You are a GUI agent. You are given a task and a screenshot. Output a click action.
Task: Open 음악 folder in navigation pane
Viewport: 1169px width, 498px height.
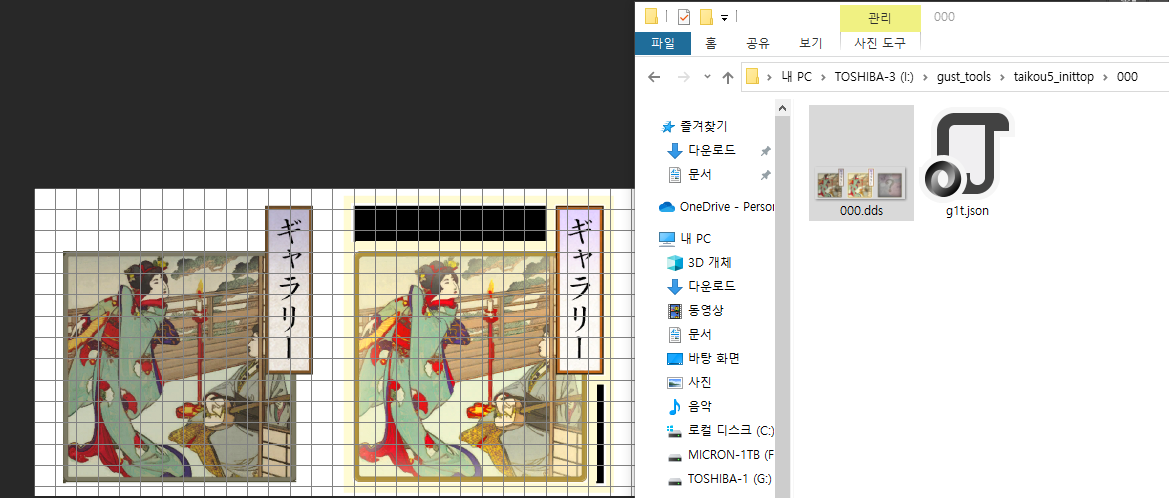click(699, 406)
